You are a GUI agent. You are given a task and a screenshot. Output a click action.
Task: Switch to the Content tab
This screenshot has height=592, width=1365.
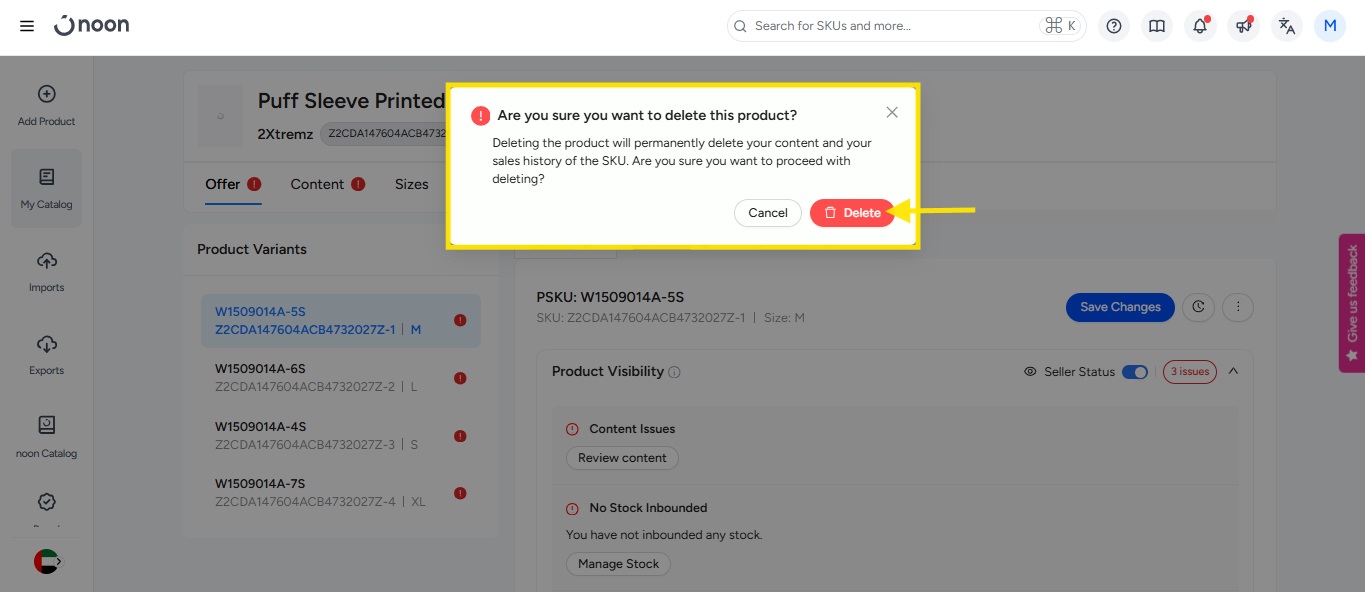tap(317, 184)
